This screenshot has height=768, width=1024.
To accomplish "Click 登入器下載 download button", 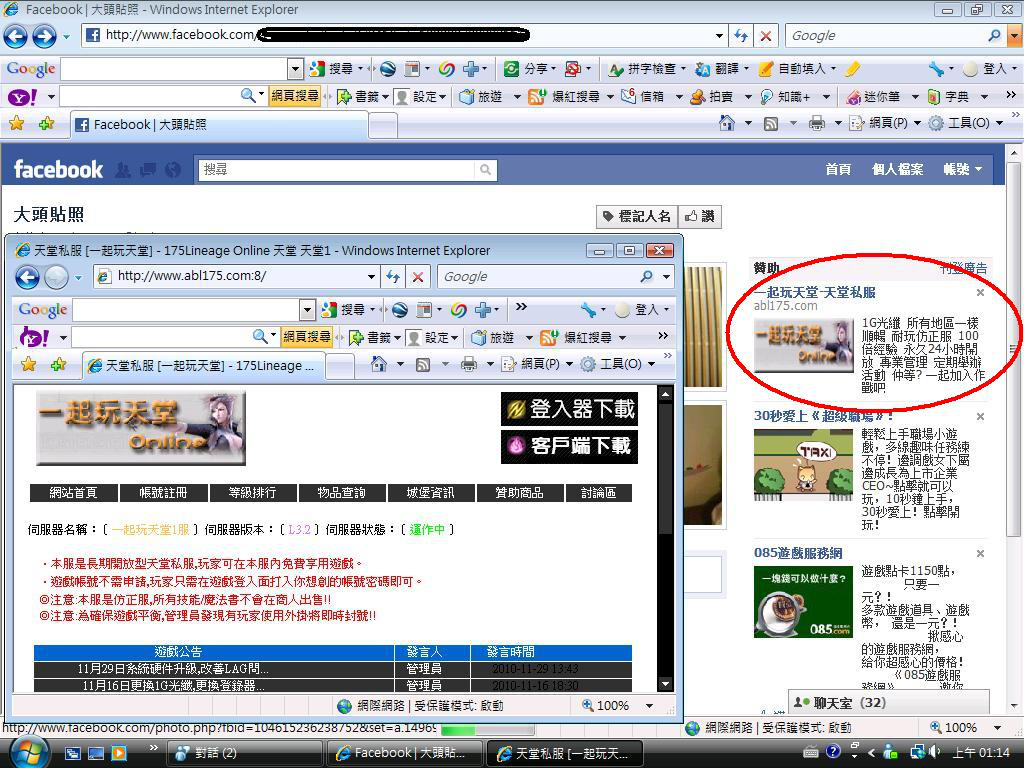I will point(569,409).
